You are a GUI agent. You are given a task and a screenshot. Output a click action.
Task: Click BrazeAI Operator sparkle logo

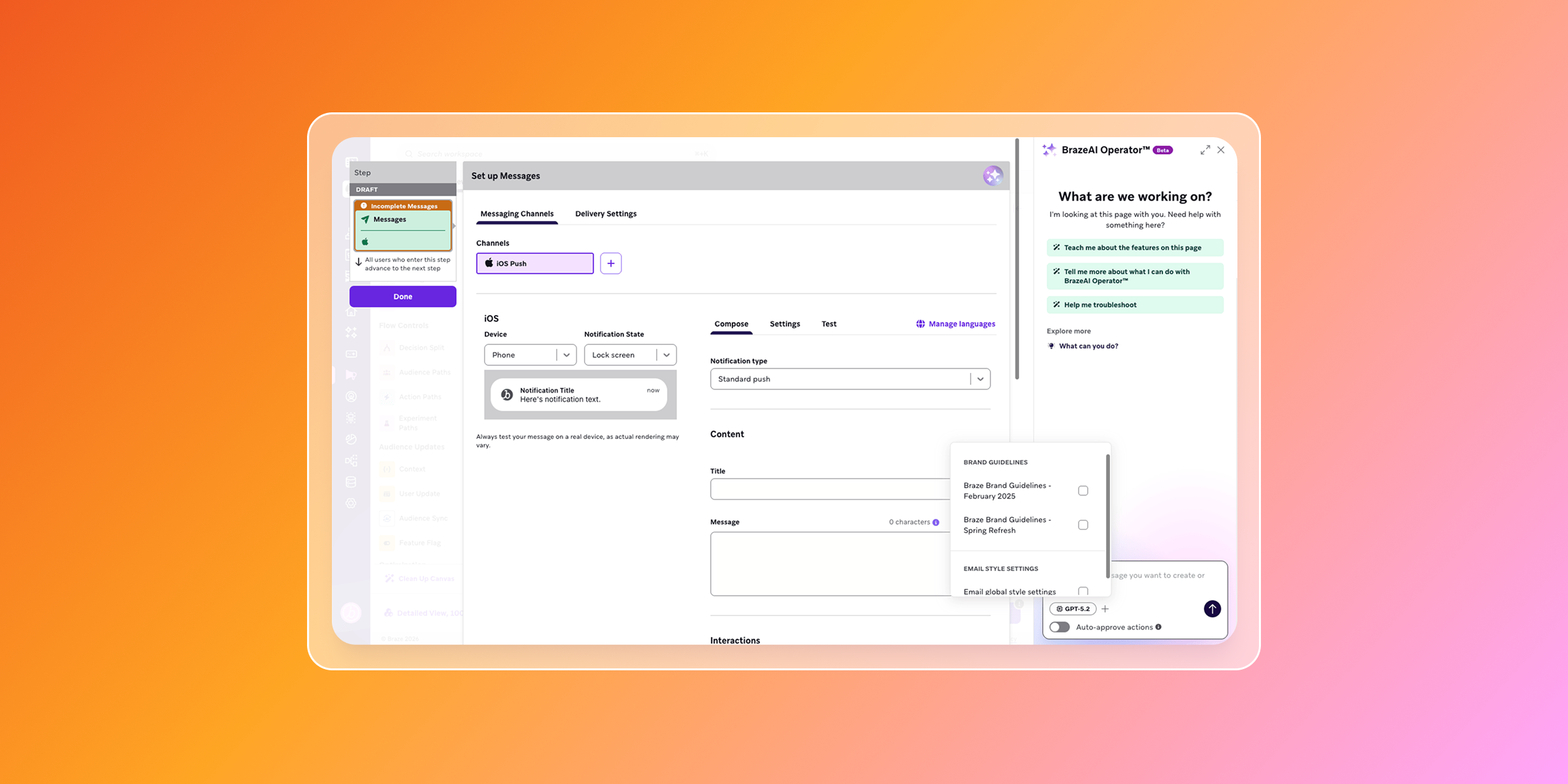[x=1049, y=150]
